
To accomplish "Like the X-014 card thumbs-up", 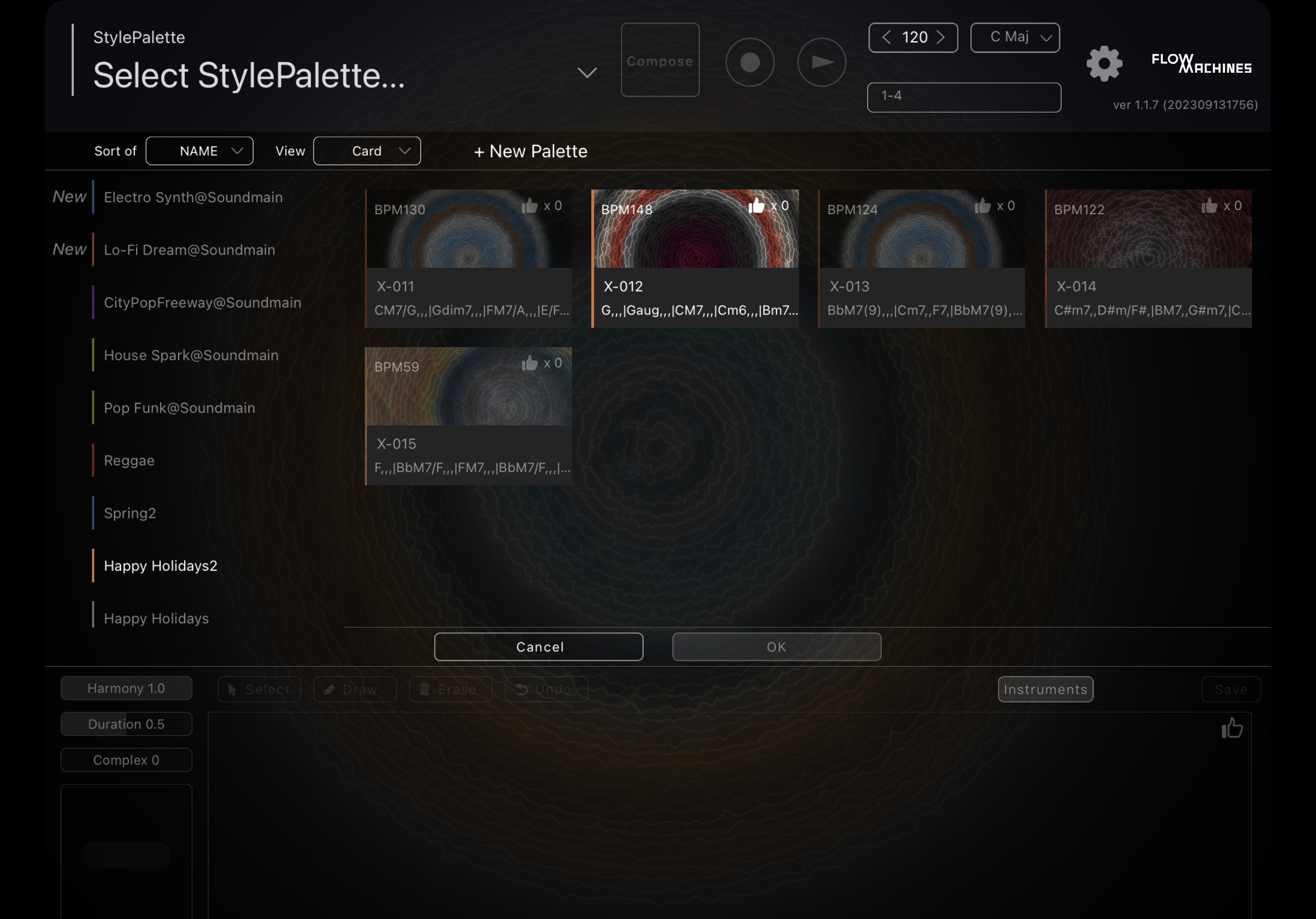I will [1210, 206].
